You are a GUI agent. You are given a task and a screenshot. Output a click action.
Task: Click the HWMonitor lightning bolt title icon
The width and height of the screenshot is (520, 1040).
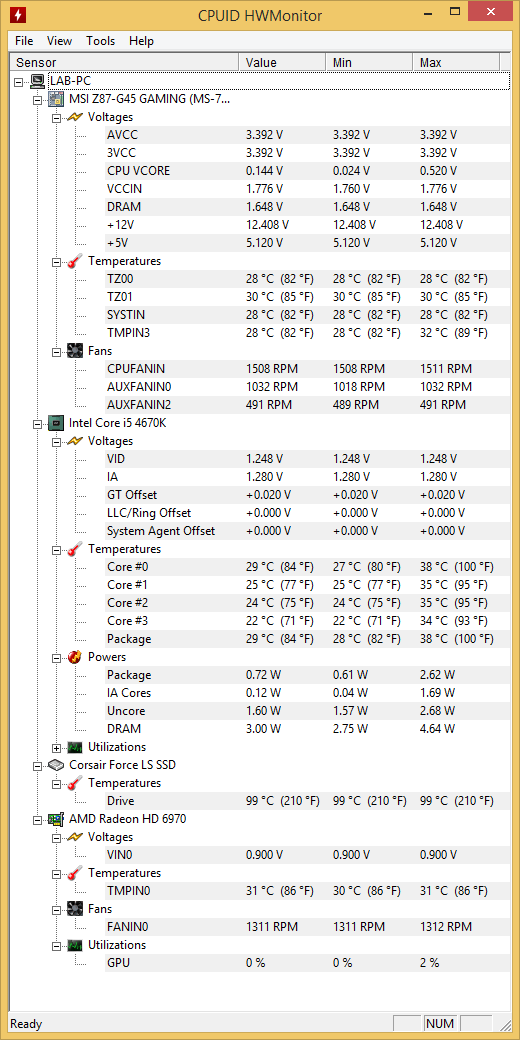[x=19, y=14]
